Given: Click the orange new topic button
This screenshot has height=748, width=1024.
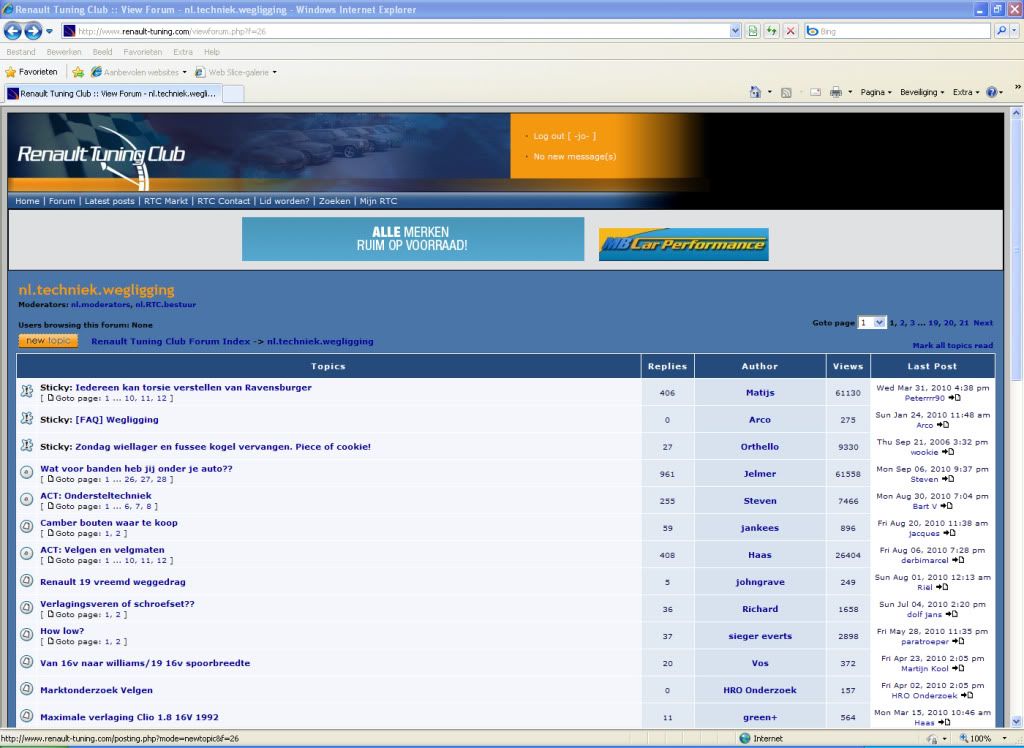Looking at the screenshot, I should coord(48,341).
